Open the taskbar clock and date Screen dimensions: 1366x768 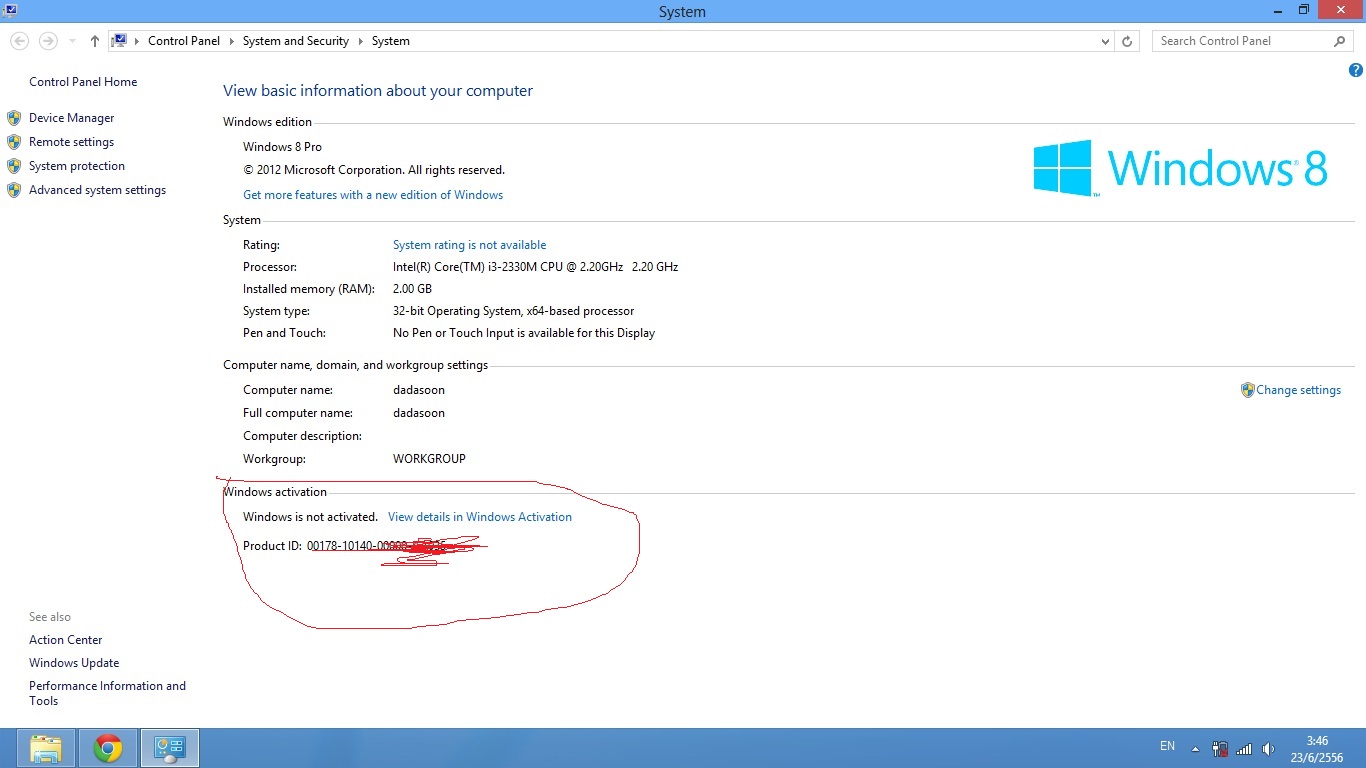[1317, 749]
